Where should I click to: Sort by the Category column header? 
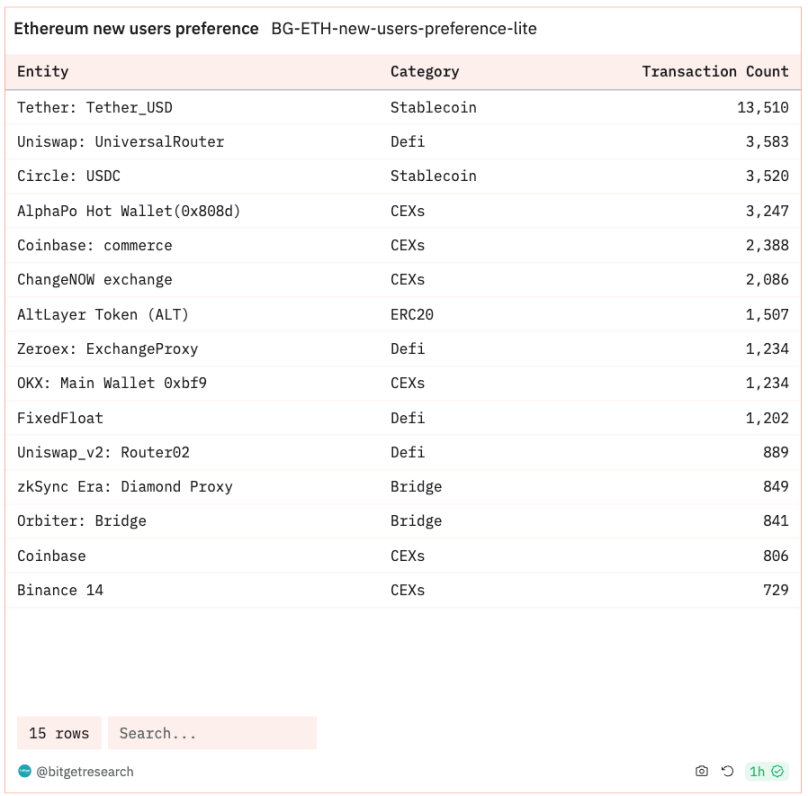[424, 72]
